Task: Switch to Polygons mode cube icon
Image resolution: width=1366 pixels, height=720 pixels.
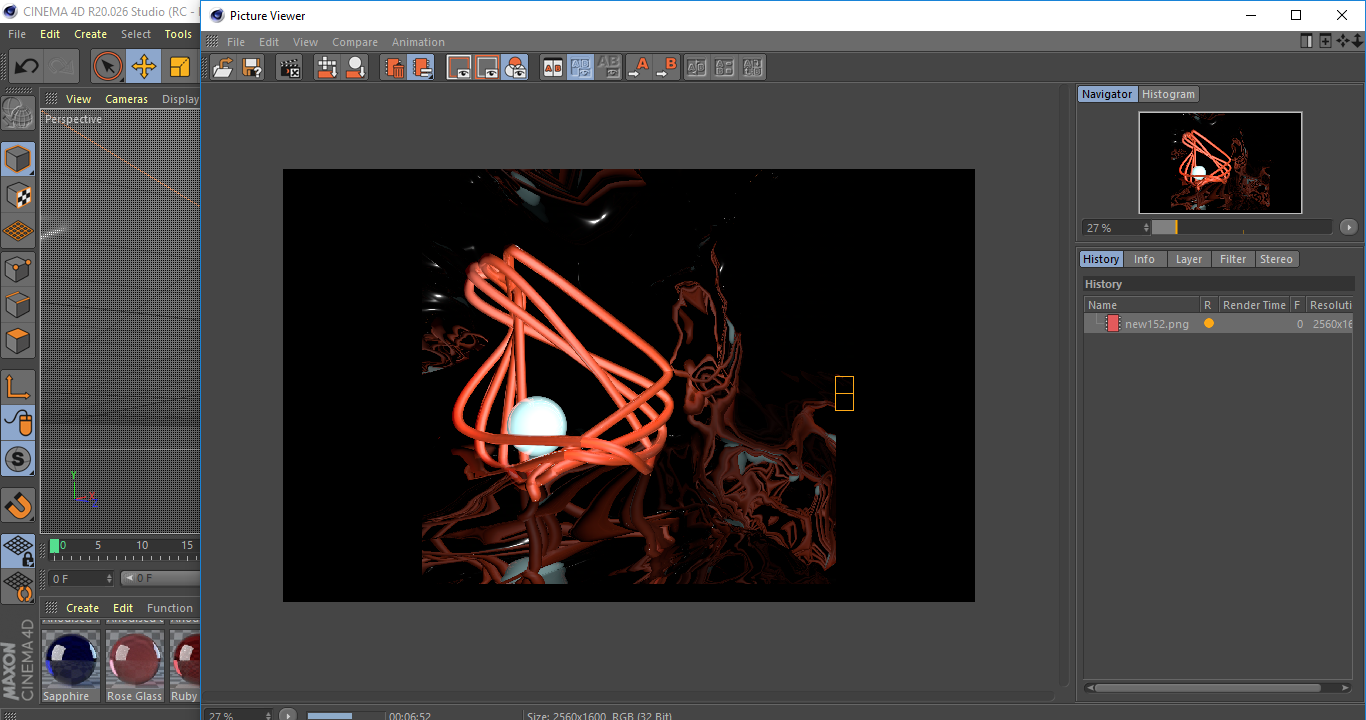Action: [x=18, y=342]
